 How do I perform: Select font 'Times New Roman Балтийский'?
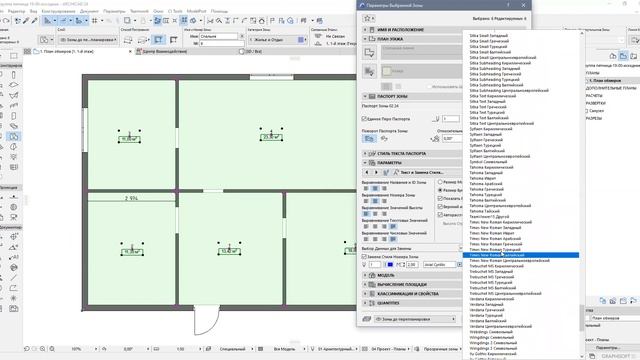521,255
